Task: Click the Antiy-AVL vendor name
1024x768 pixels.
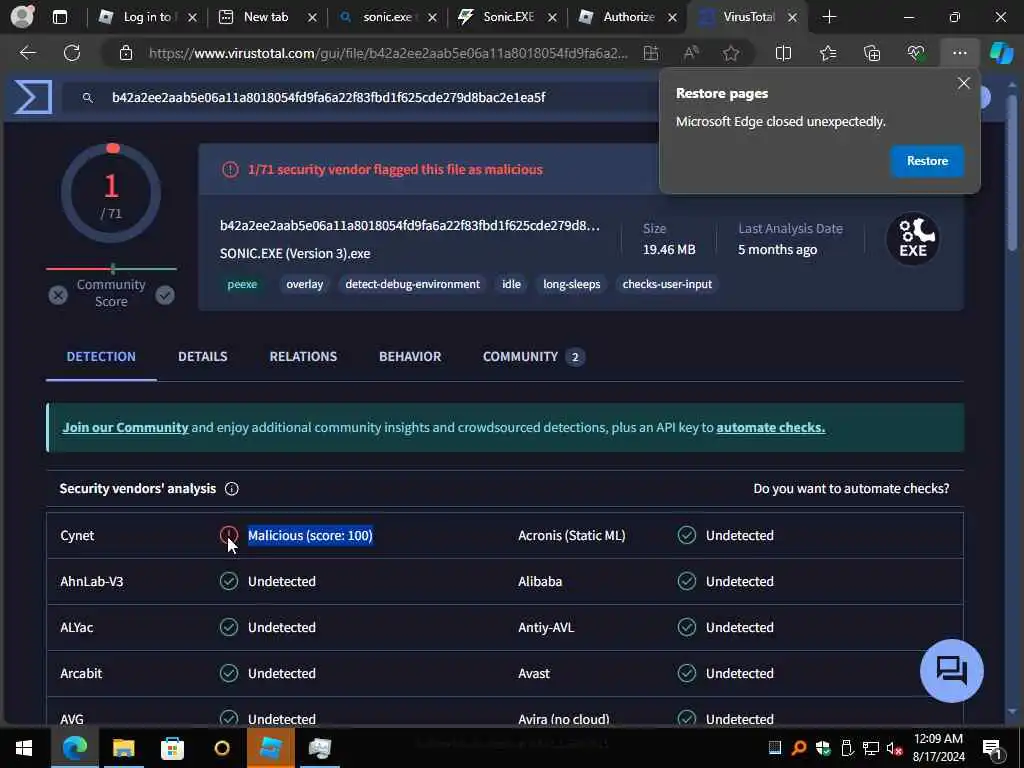Action: click(x=546, y=627)
